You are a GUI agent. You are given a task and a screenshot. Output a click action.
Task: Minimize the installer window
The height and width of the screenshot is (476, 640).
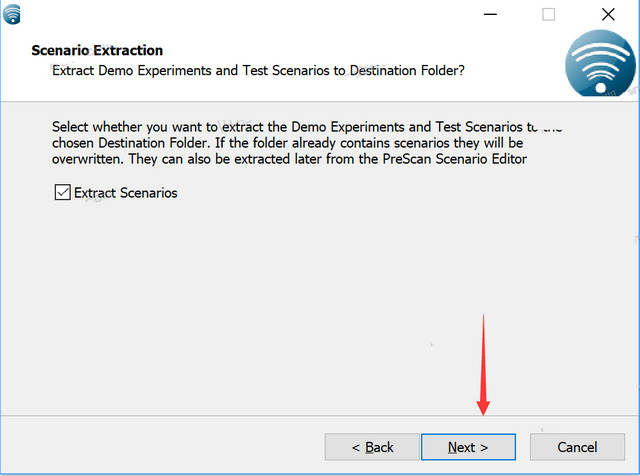click(x=489, y=14)
